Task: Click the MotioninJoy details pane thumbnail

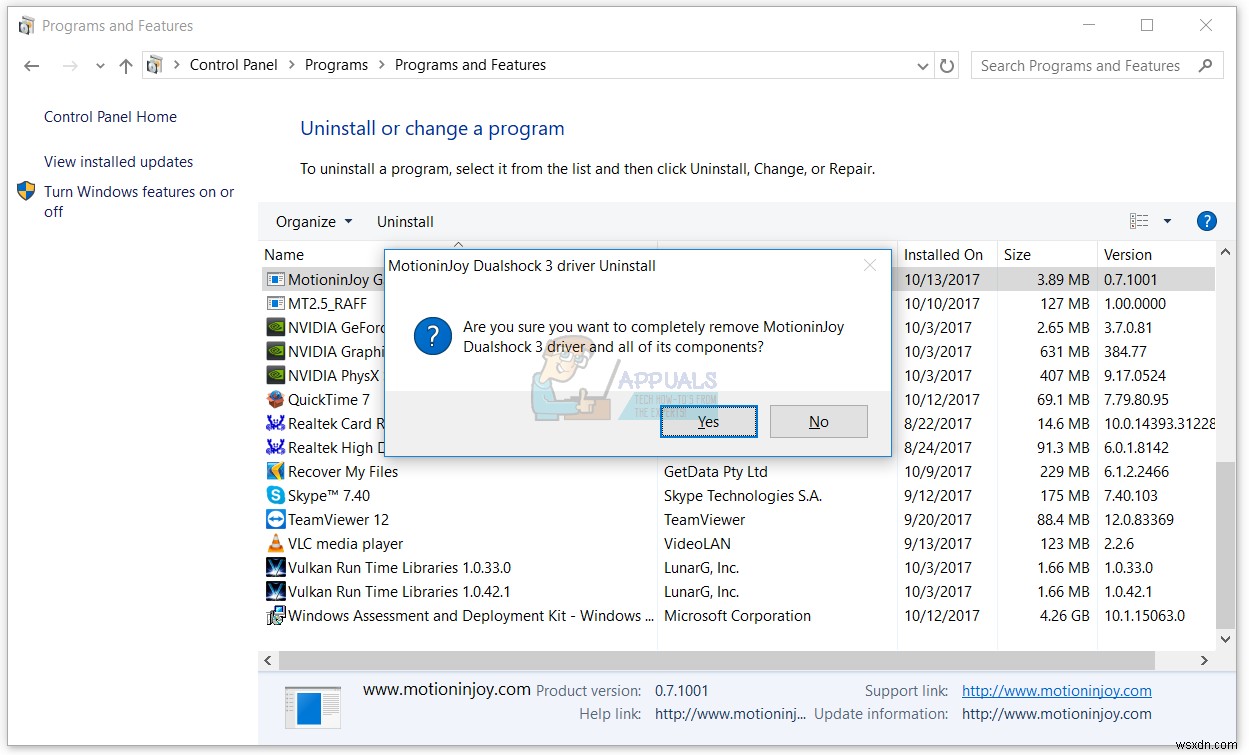Action: tap(312, 706)
